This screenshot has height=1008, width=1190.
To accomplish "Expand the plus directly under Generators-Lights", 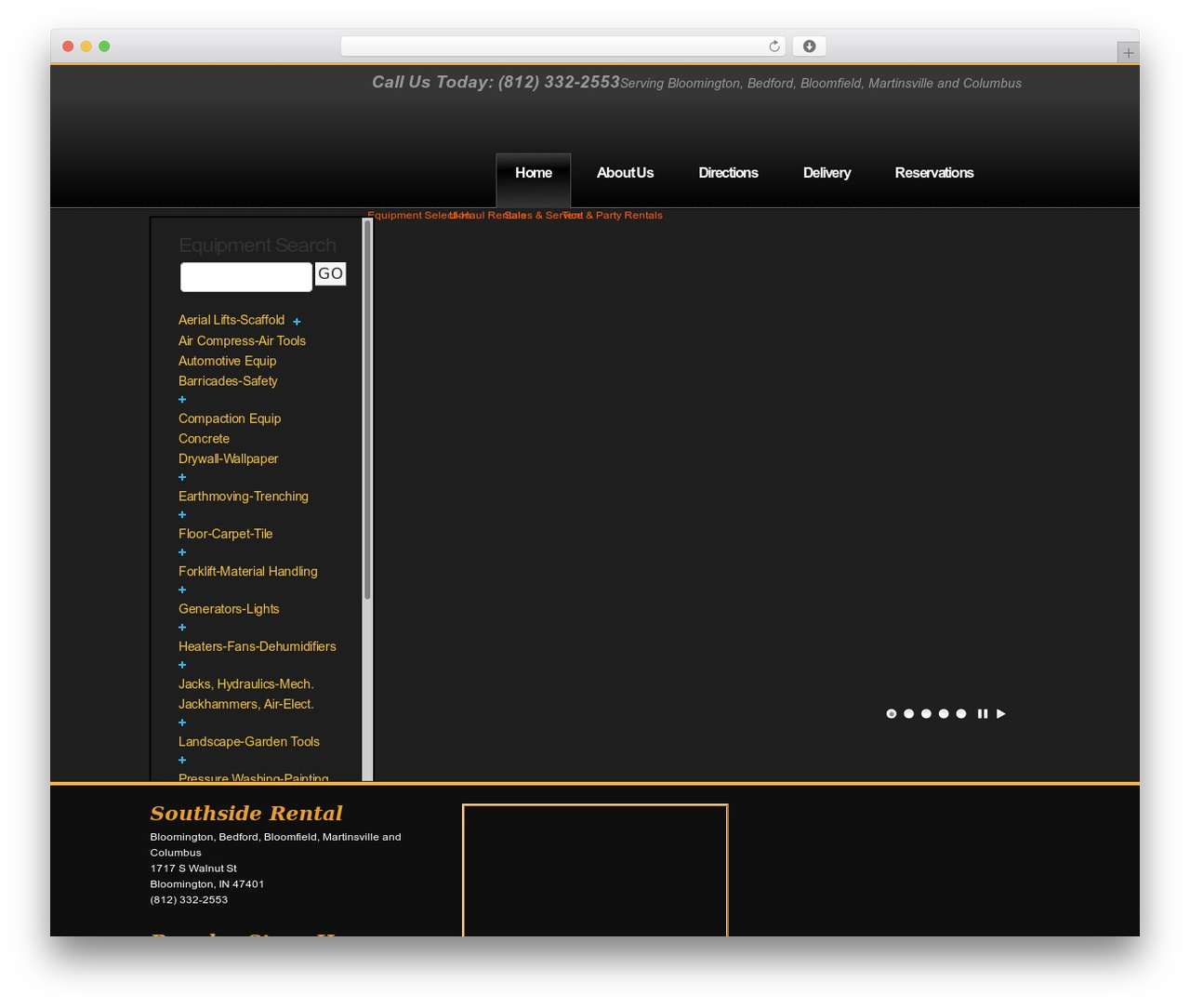I will 182,628.
